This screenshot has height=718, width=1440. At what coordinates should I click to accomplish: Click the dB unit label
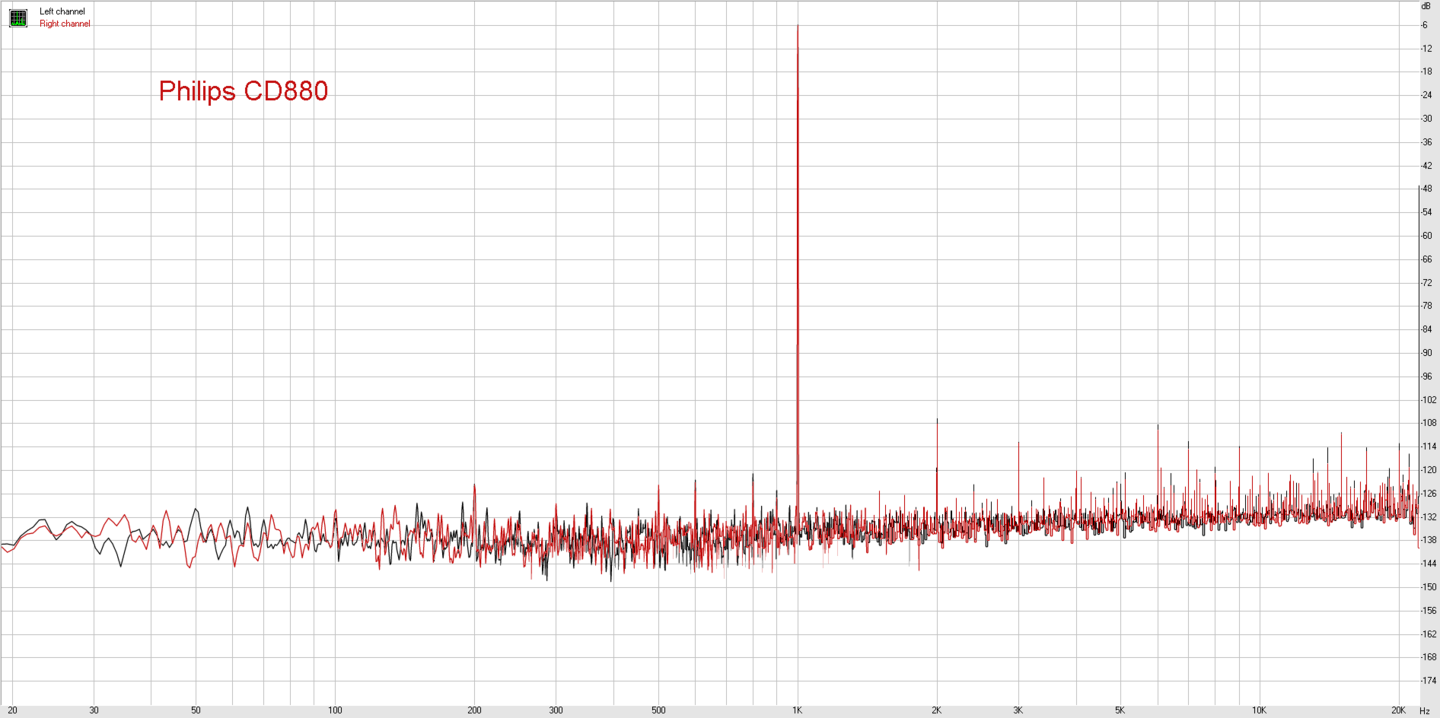point(1426,6)
